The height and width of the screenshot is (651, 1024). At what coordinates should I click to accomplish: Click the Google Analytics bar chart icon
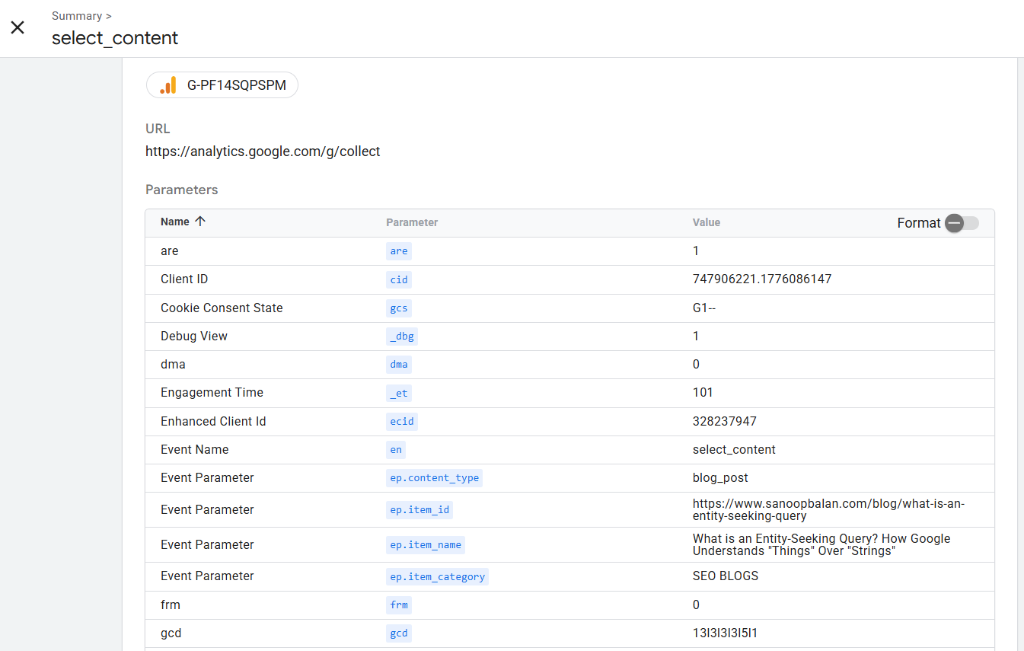(168, 85)
